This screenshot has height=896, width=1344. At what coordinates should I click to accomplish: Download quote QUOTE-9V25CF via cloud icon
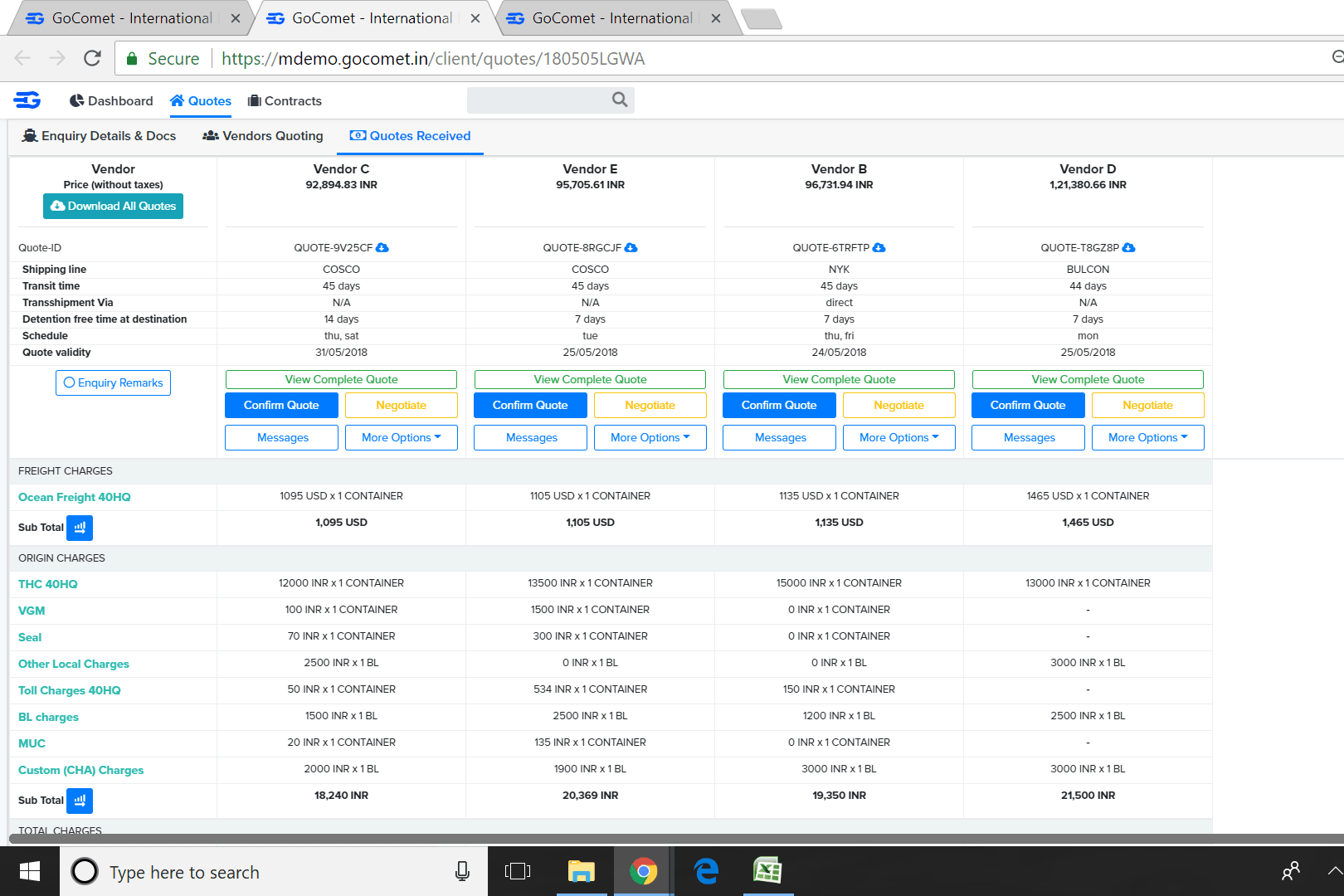(382, 247)
